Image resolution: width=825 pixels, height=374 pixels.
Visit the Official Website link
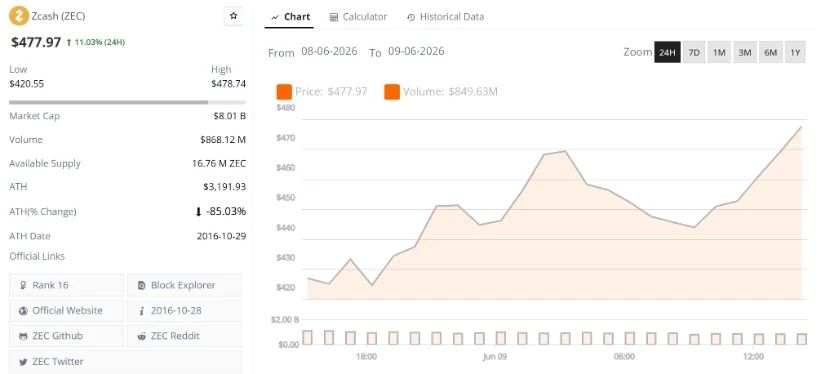[x=66, y=310]
